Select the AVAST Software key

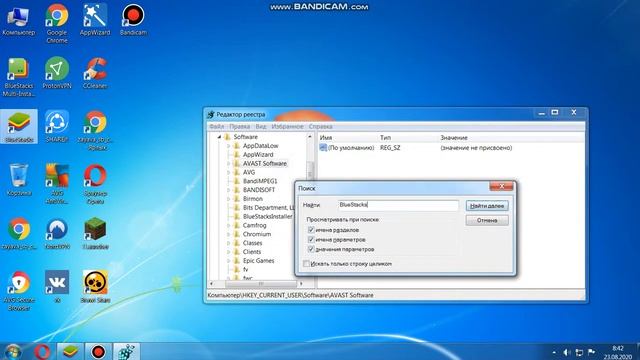(x=264, y=163)
